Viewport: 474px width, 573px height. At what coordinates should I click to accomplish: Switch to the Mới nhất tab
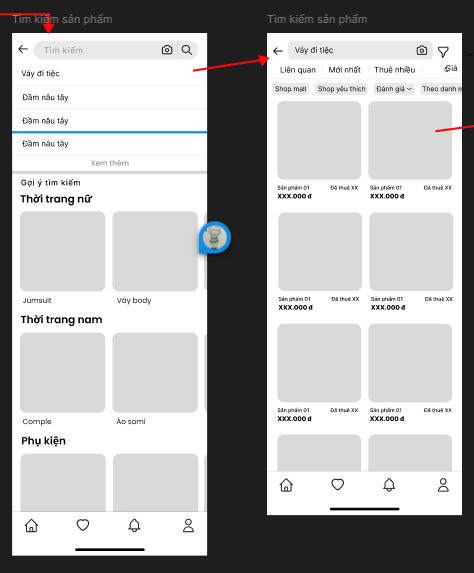pyautogui.click(x=344, y=70)
